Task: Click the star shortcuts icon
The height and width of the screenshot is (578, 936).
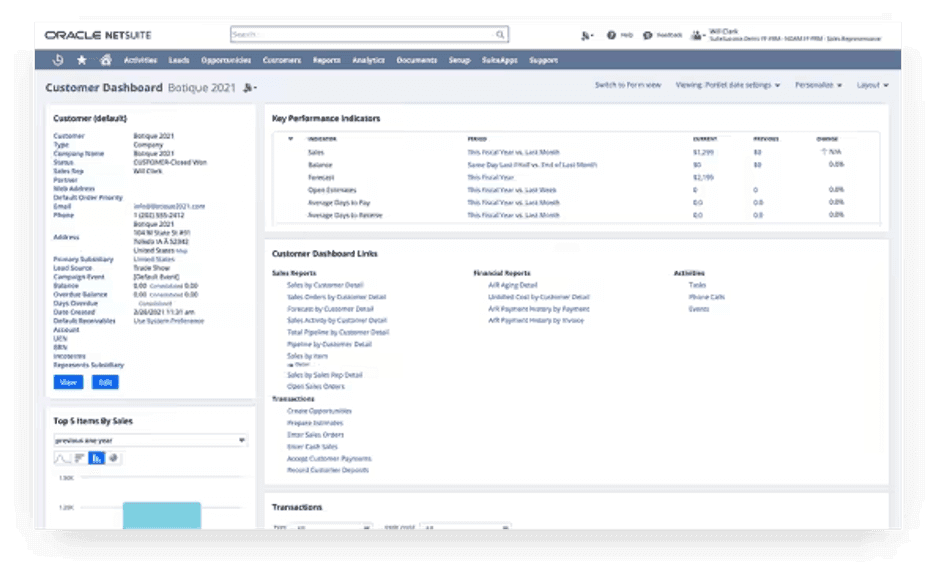Action: pyautogui.click(x=83, y=60)
